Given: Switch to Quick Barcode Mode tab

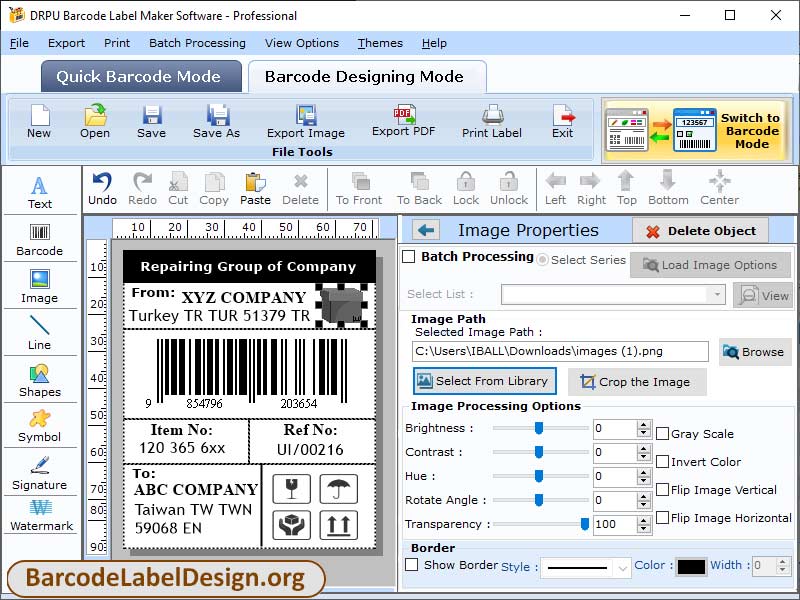Looking at the screenshot, I should (x=138, y=77).
